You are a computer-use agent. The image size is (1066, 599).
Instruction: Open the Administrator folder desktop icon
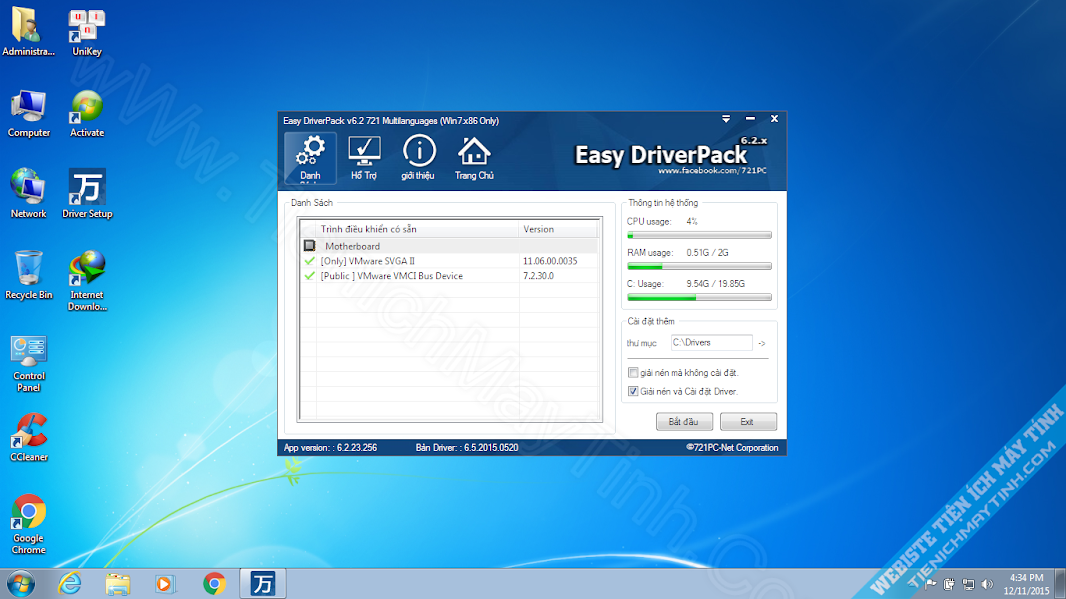coord(29,32)
